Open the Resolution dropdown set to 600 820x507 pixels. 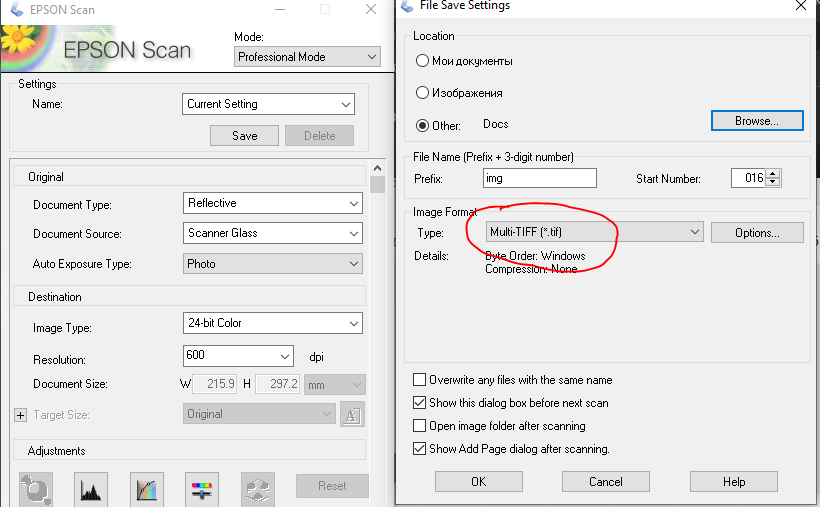pyautogui.click(x=238, y=356)
